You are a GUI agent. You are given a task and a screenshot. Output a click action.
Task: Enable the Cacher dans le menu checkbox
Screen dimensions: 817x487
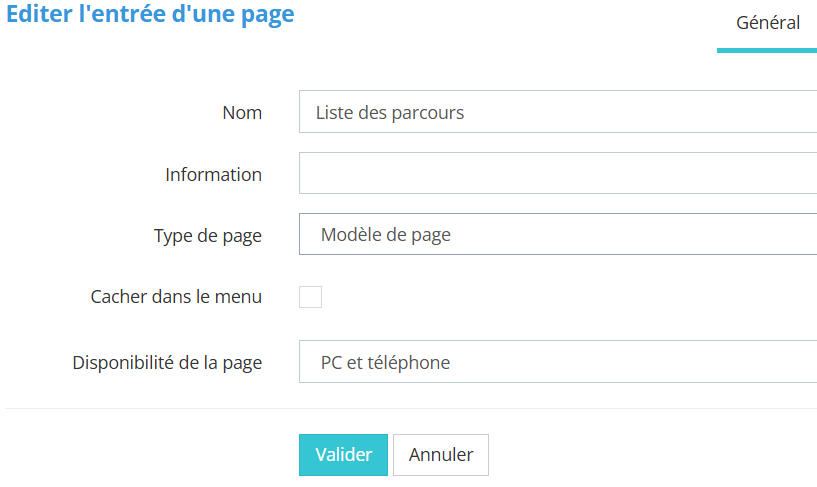[310, 297]
